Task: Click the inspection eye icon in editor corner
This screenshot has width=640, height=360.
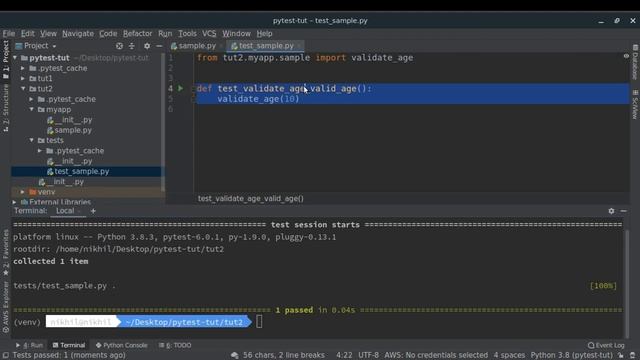Action: pyautogui.click(x=626, y=56)
